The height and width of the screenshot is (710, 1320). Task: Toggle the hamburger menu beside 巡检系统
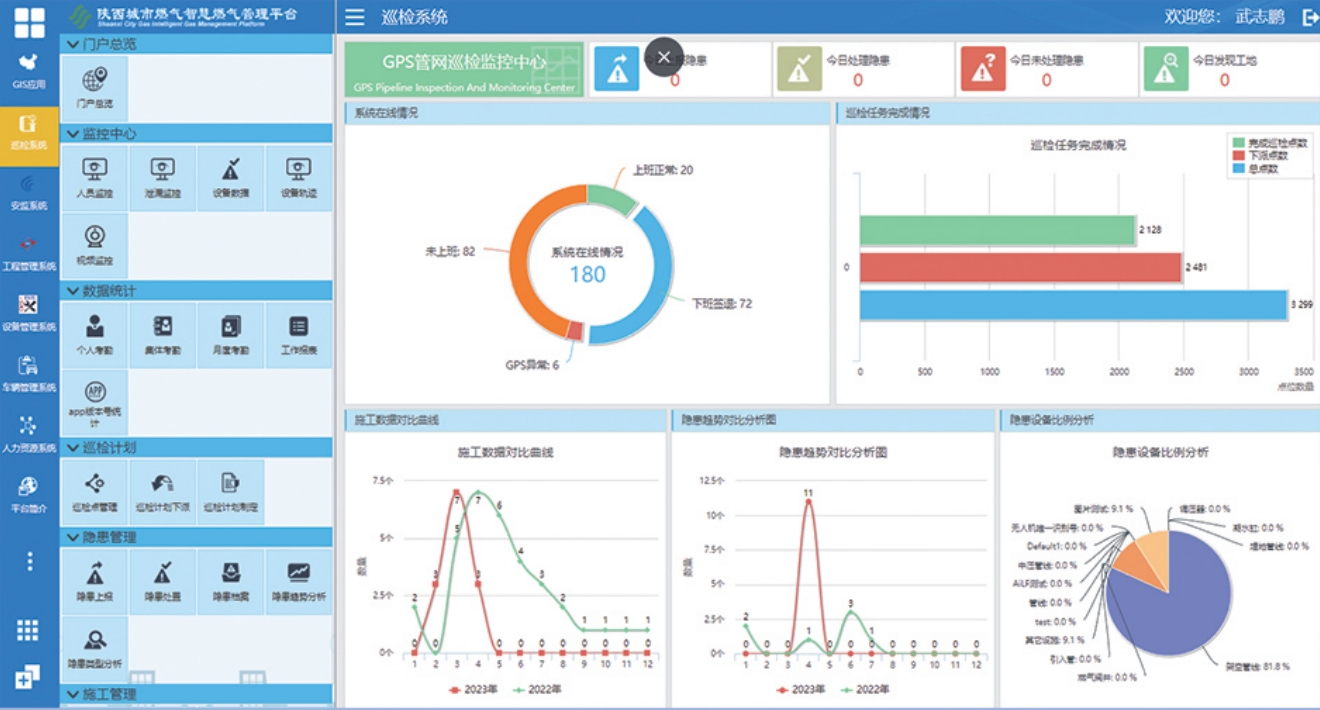tap(355, 17)
